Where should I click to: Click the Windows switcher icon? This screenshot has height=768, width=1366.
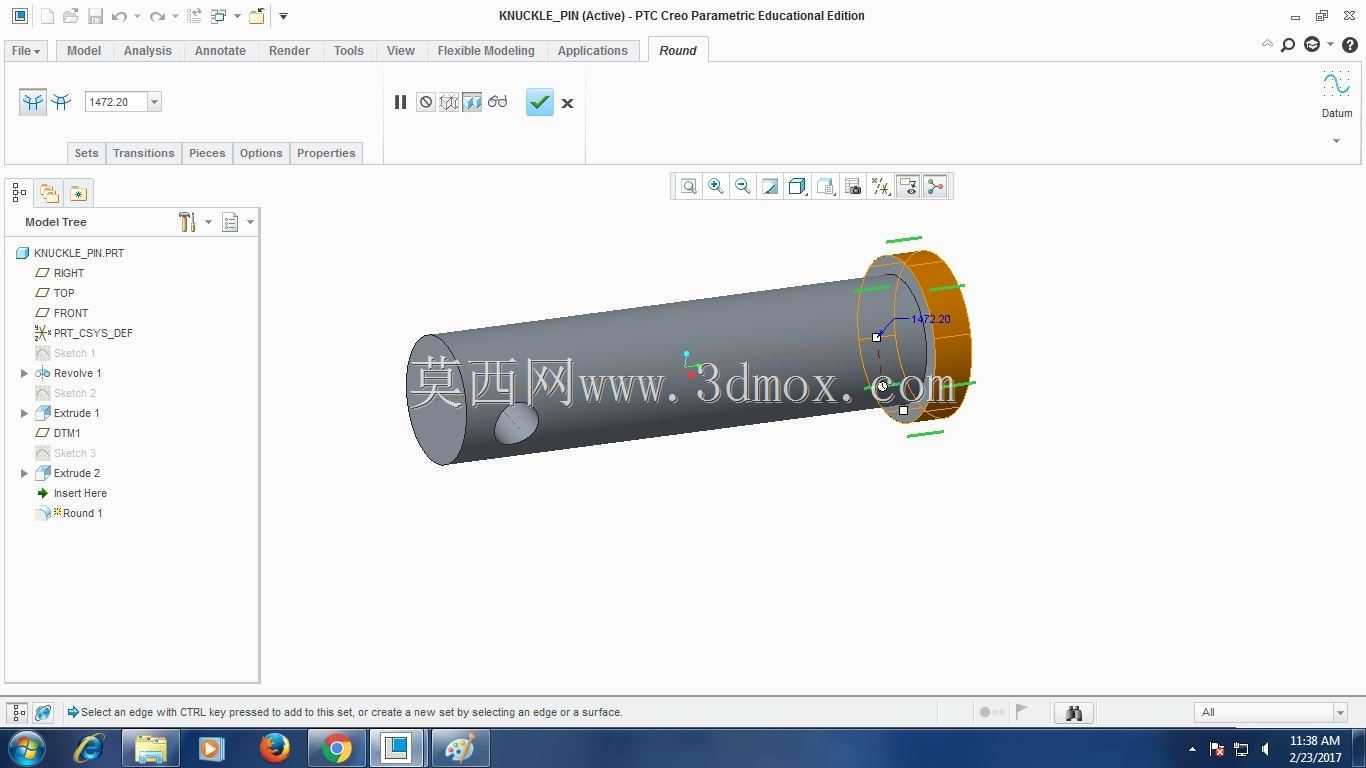(x=218, y=16)
